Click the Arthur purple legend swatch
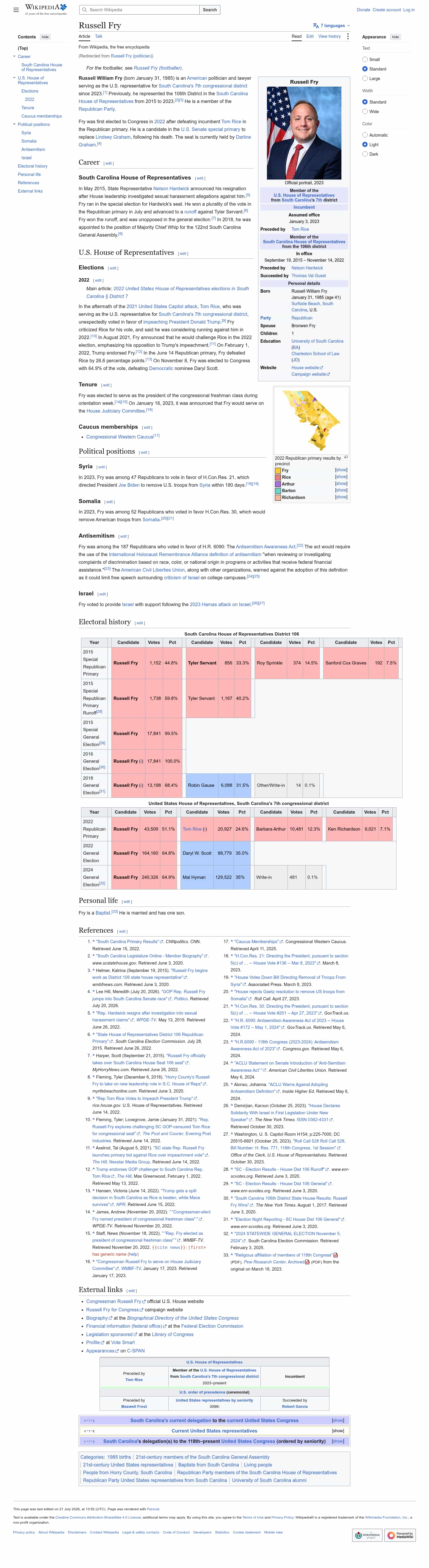 [278, 484]
